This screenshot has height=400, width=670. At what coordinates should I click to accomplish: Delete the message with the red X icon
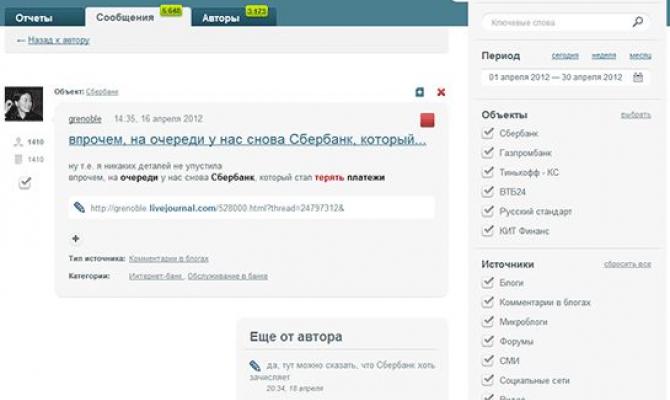[x=441, y=92]
